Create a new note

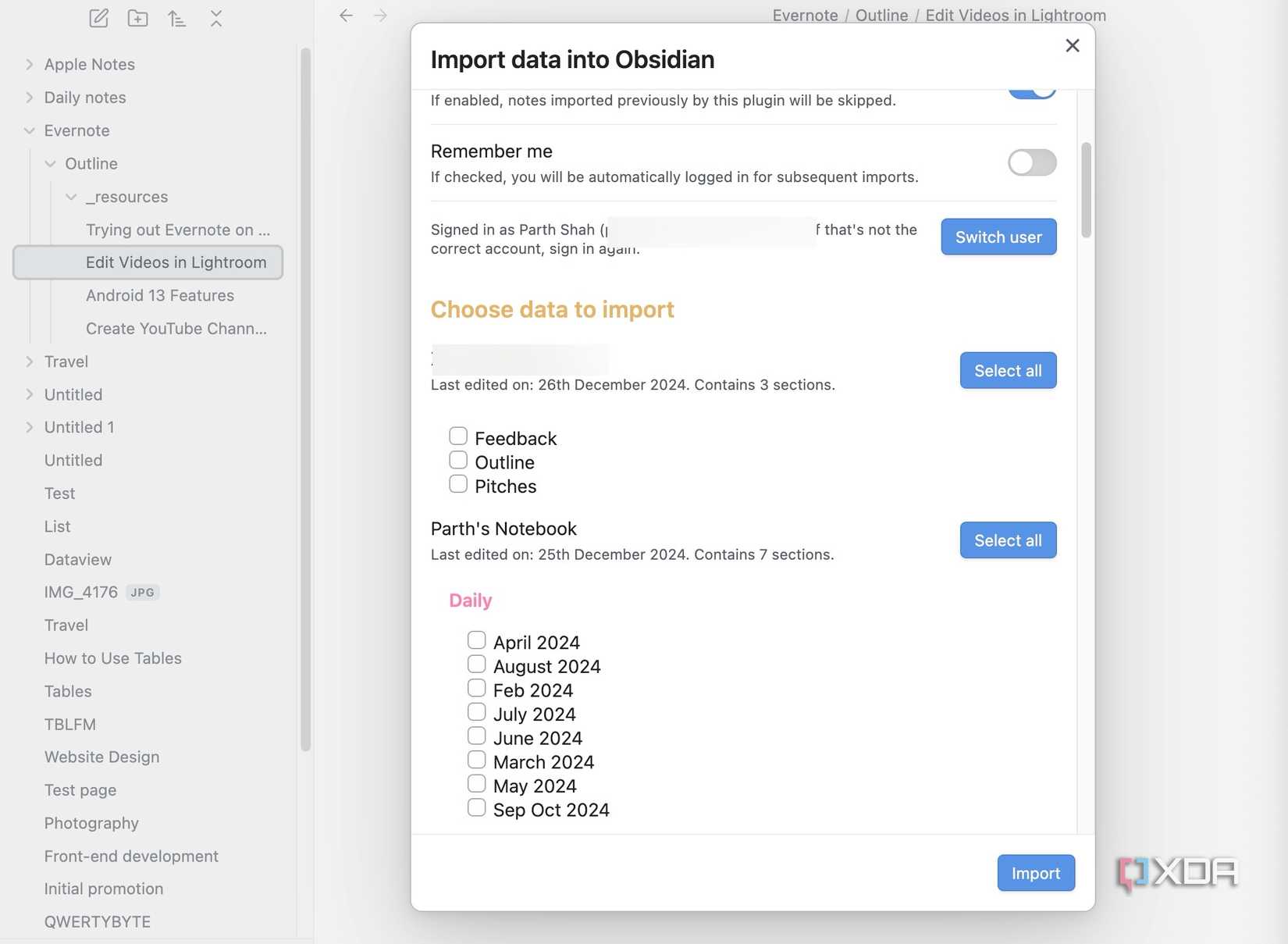(x=98, y=18)
